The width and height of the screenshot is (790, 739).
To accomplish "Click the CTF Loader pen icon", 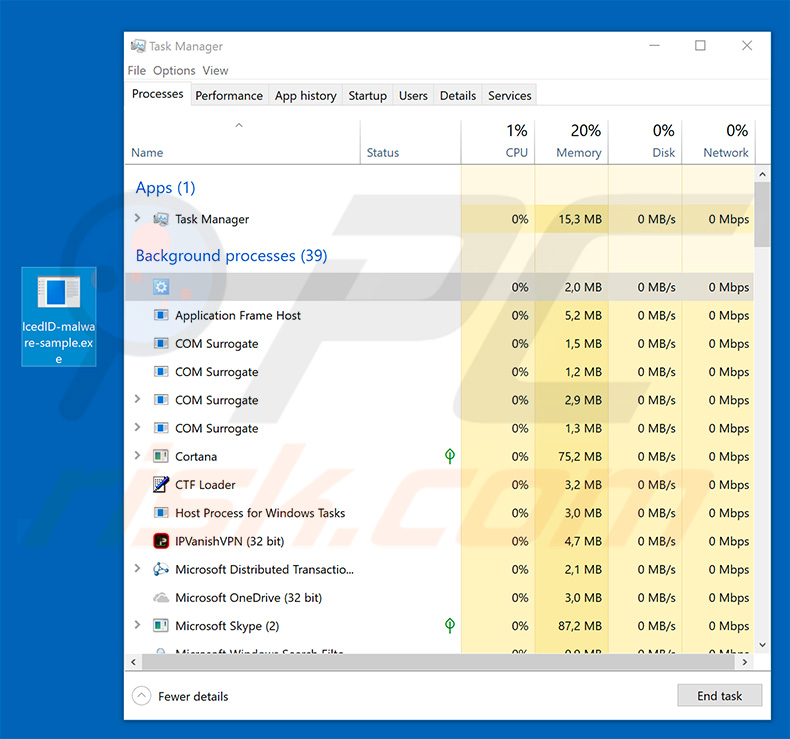I will pos(161,485).
